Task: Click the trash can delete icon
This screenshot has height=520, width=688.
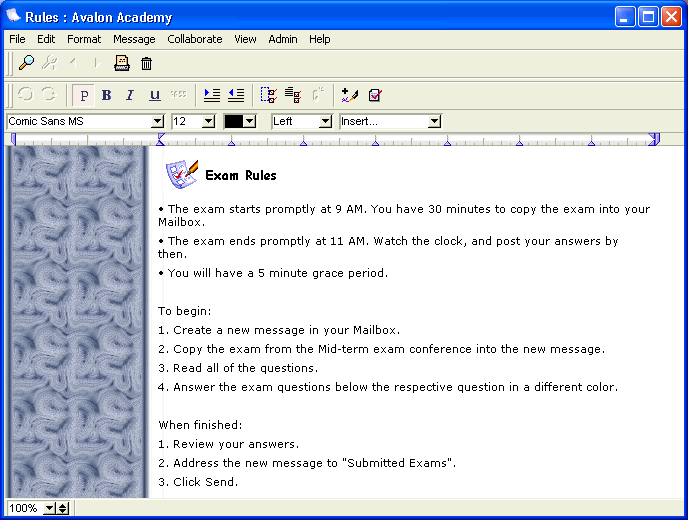Action: pyautogui.click(x=146, y=63)
